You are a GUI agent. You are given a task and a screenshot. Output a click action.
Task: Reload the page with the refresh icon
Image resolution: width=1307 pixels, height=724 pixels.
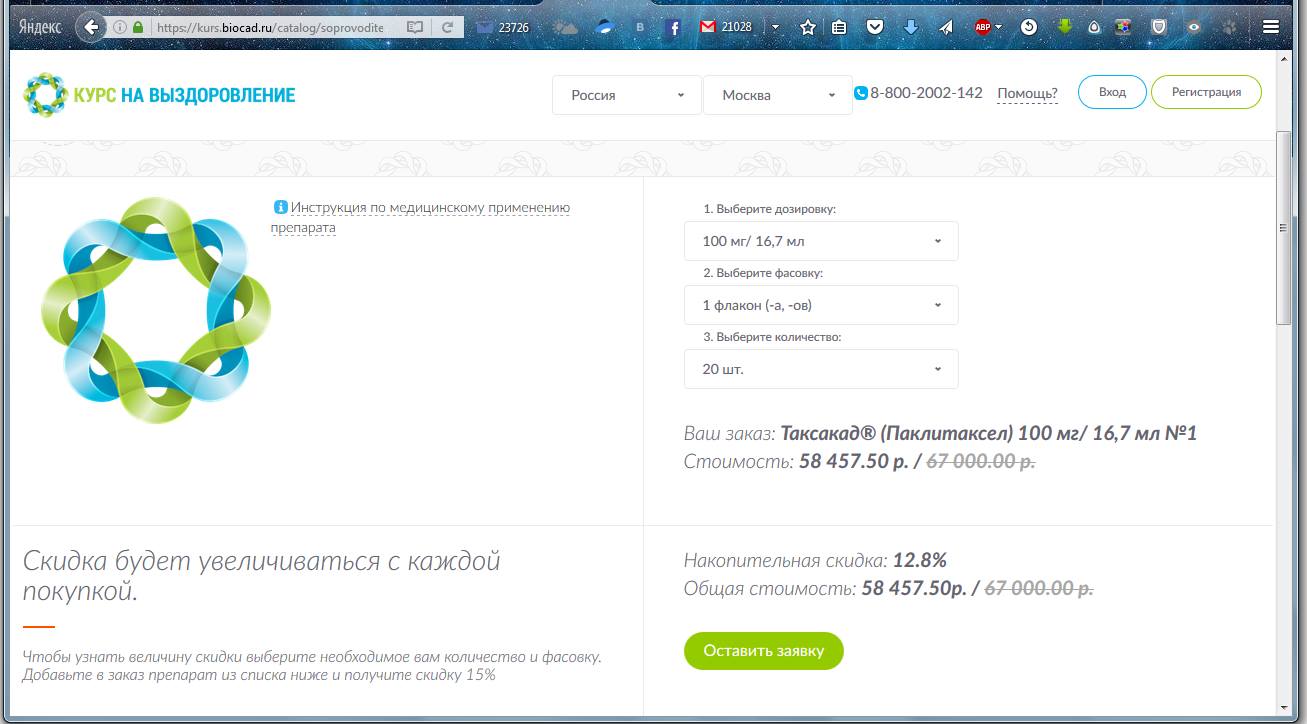point(446,28)
